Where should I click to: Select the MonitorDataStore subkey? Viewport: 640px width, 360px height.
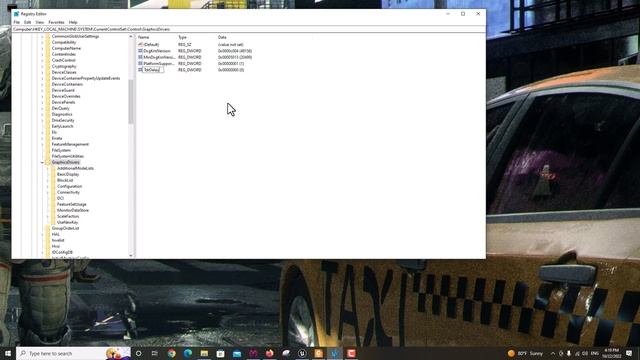click(73, 210)
